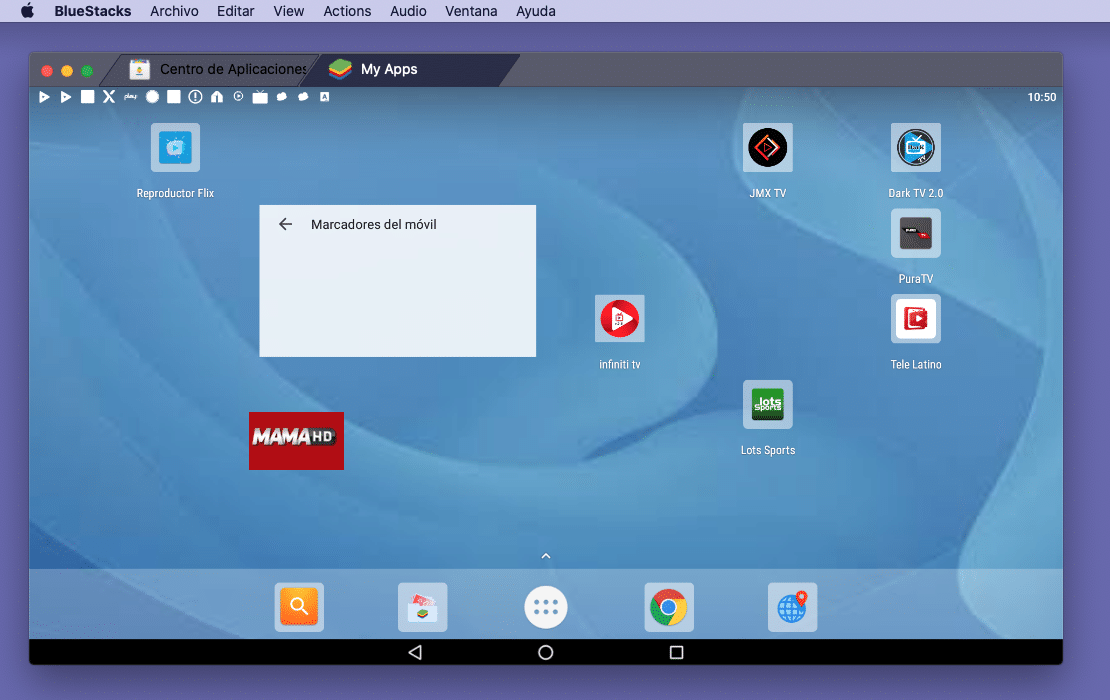The height and width of the screenshot is (700, 1110).
Task: Open the PuraTV app
Action: [915, 232]
